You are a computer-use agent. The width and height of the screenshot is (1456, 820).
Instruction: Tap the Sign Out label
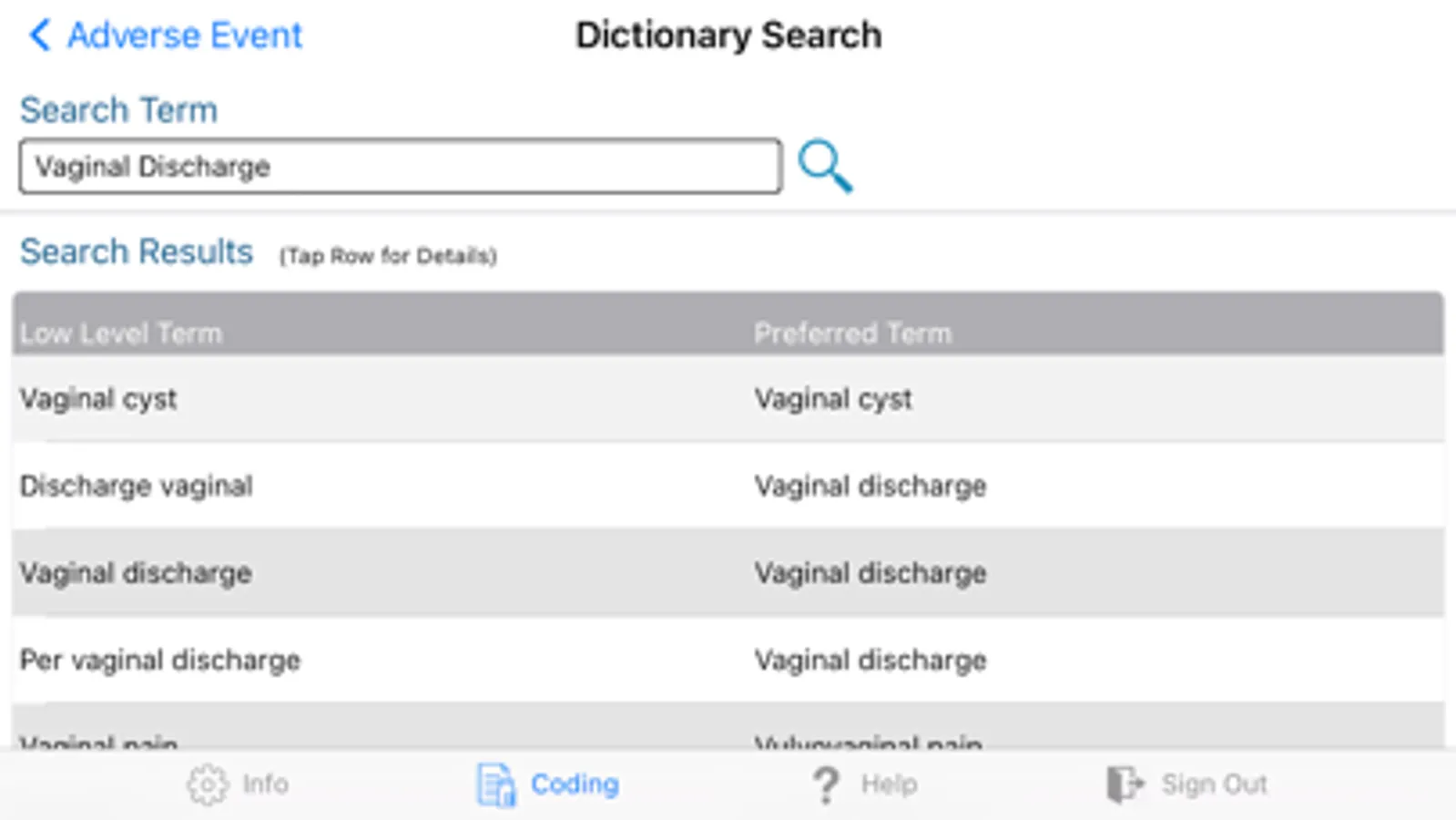tap(1214, 784)
